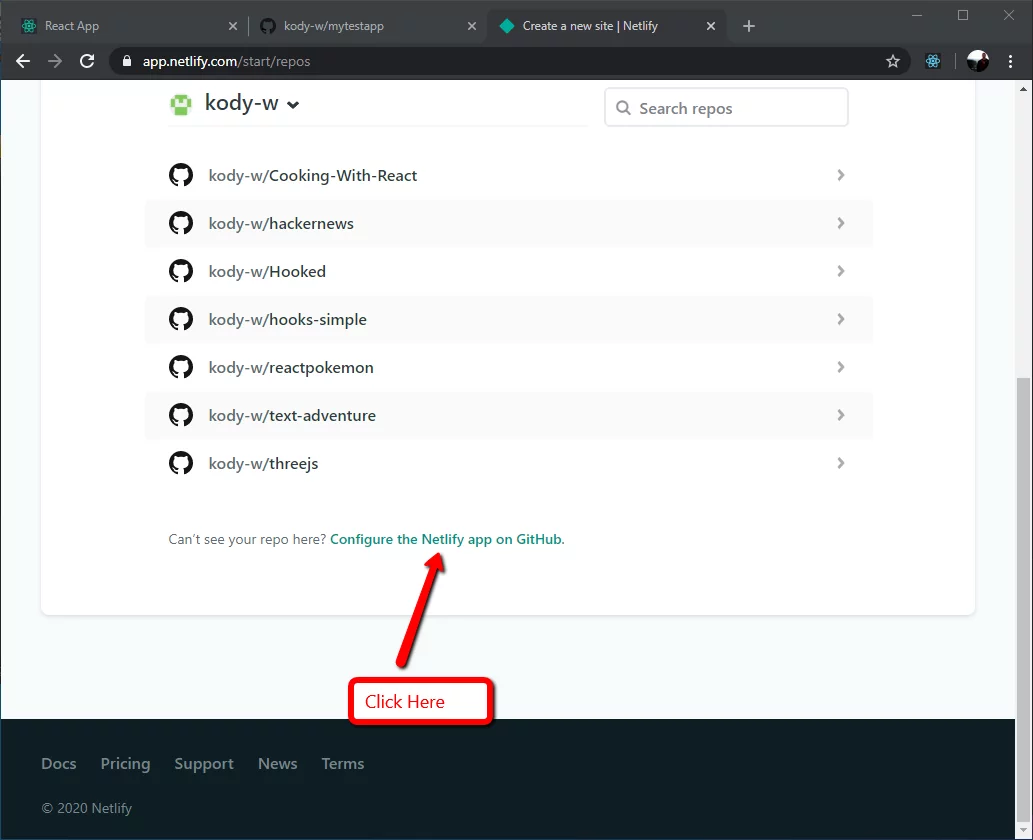Image resolution: width=1033 pixels, height=840 pixels.
Task: Select the kody-w/reactpokemon repository
Action: click(509, 367)
